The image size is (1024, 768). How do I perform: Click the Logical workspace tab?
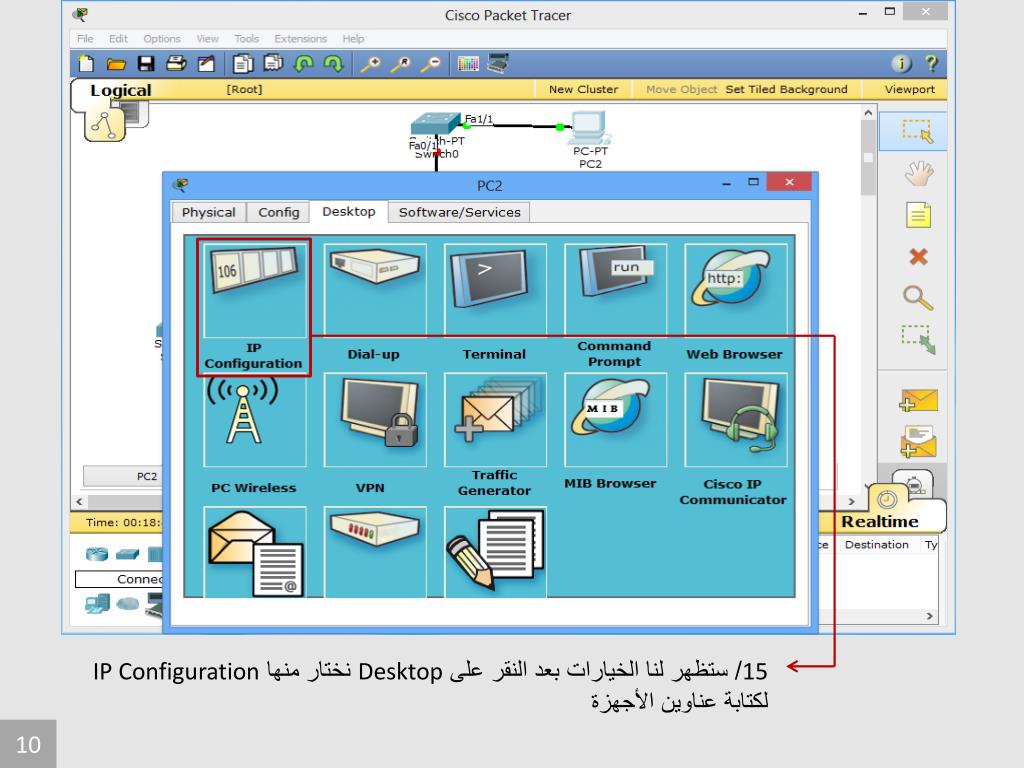(x=121, y=90)
